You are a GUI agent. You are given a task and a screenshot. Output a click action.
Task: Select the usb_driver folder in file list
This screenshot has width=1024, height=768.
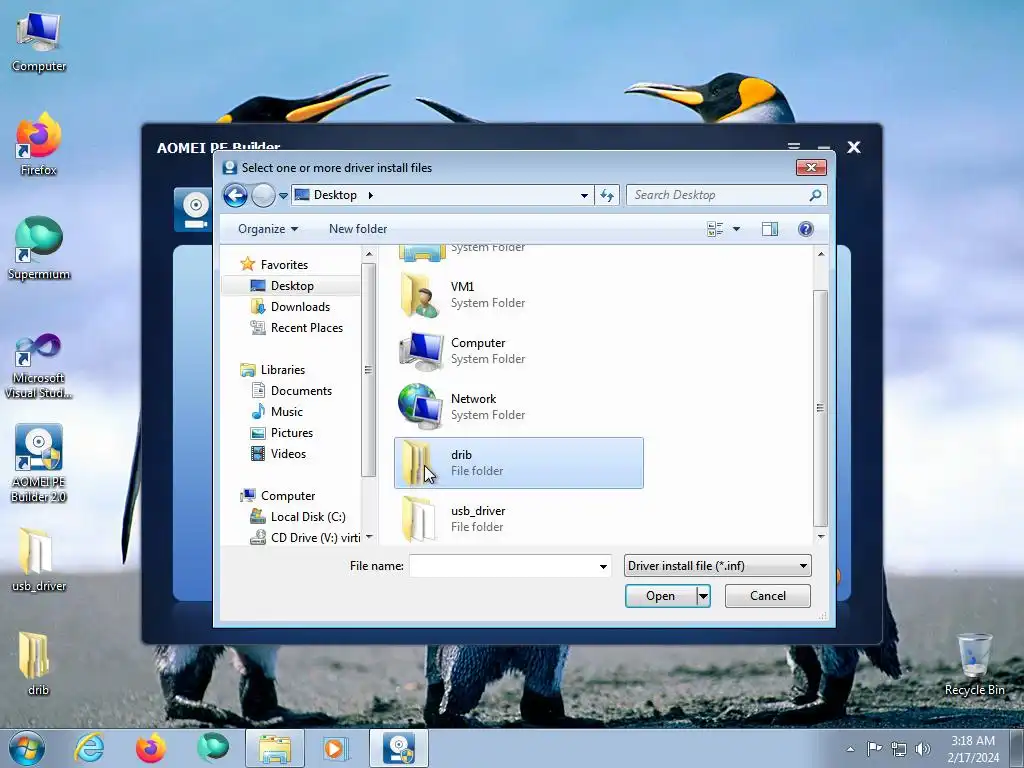click(519, 519)
